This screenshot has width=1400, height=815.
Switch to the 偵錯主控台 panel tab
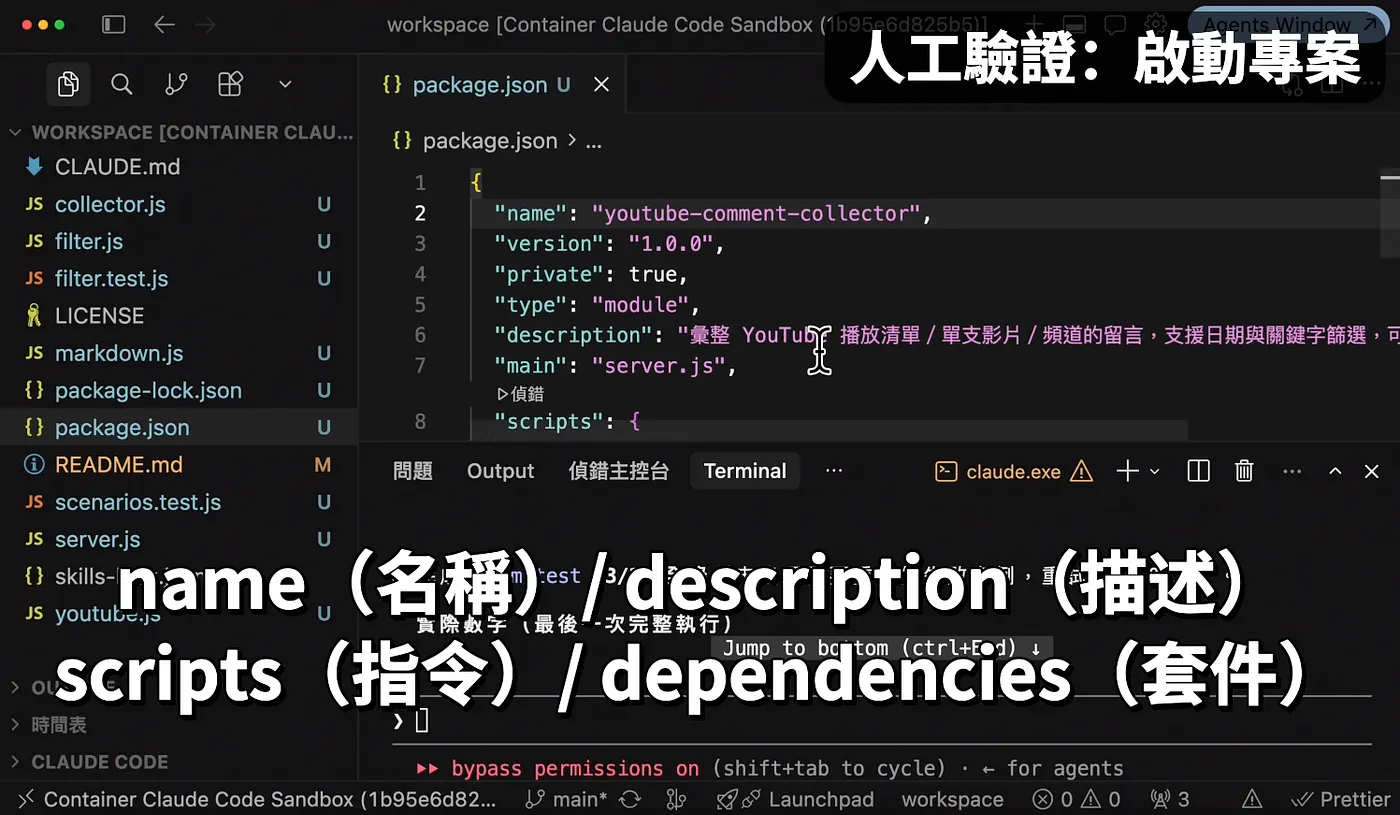point(619,471)
